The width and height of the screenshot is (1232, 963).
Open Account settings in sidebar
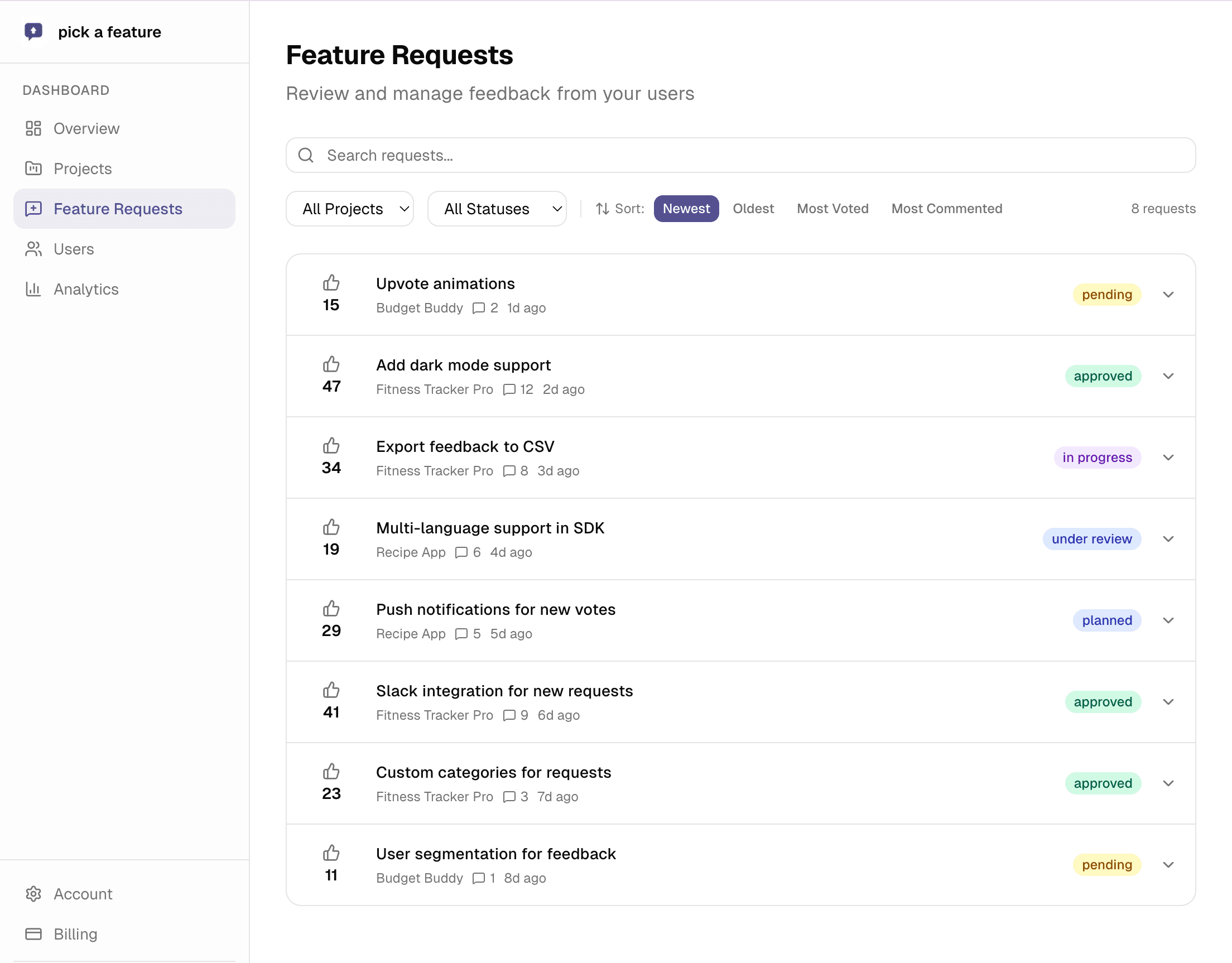(x=124, y=894)
